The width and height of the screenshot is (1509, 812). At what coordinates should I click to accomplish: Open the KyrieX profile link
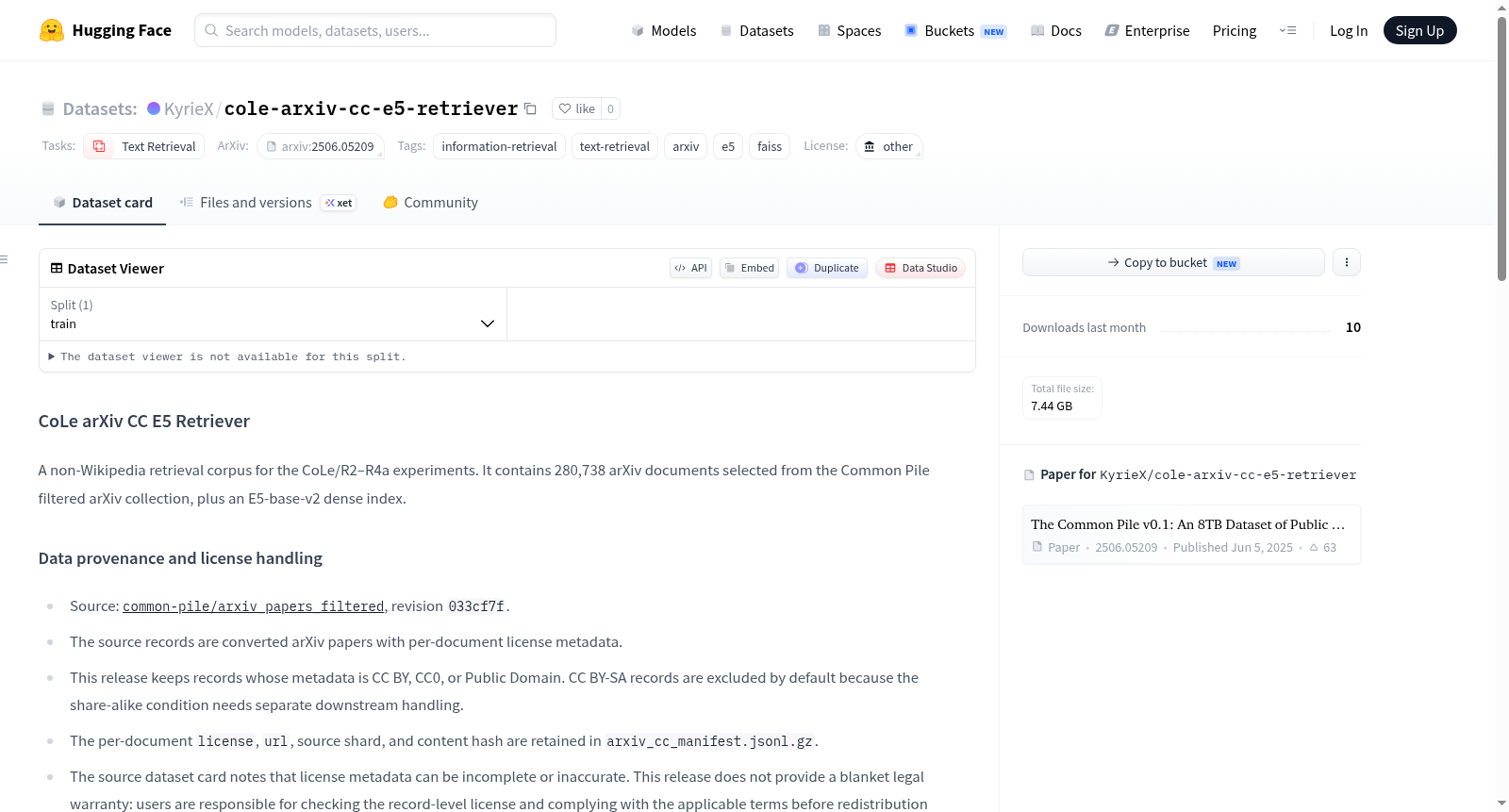[x=189, y=108]
